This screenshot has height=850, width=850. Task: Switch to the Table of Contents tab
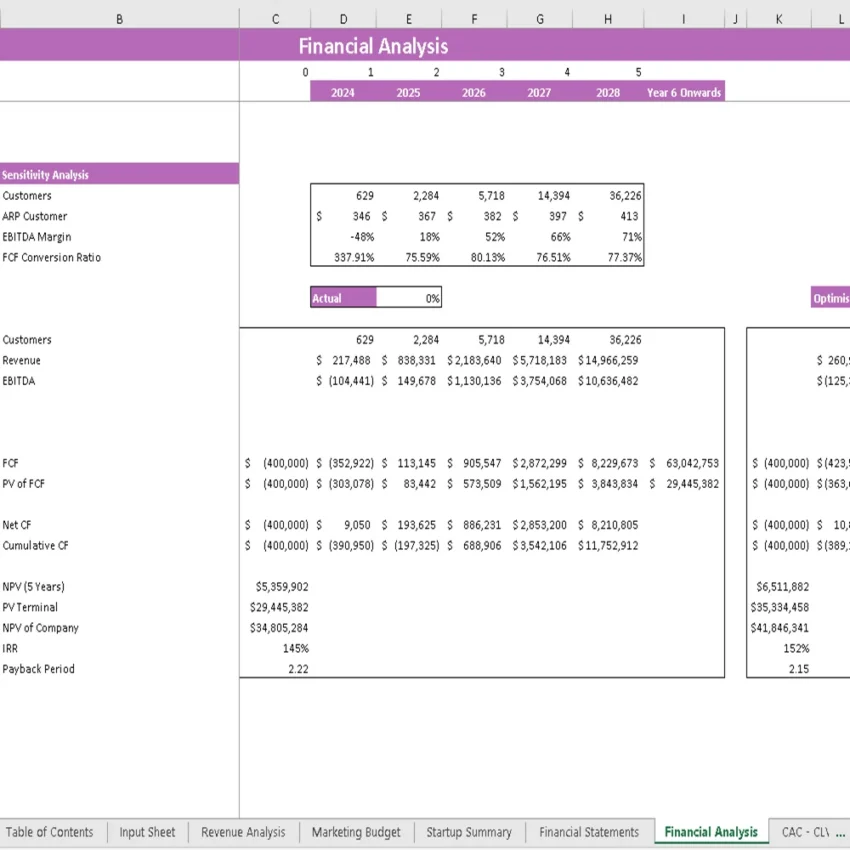50,831
